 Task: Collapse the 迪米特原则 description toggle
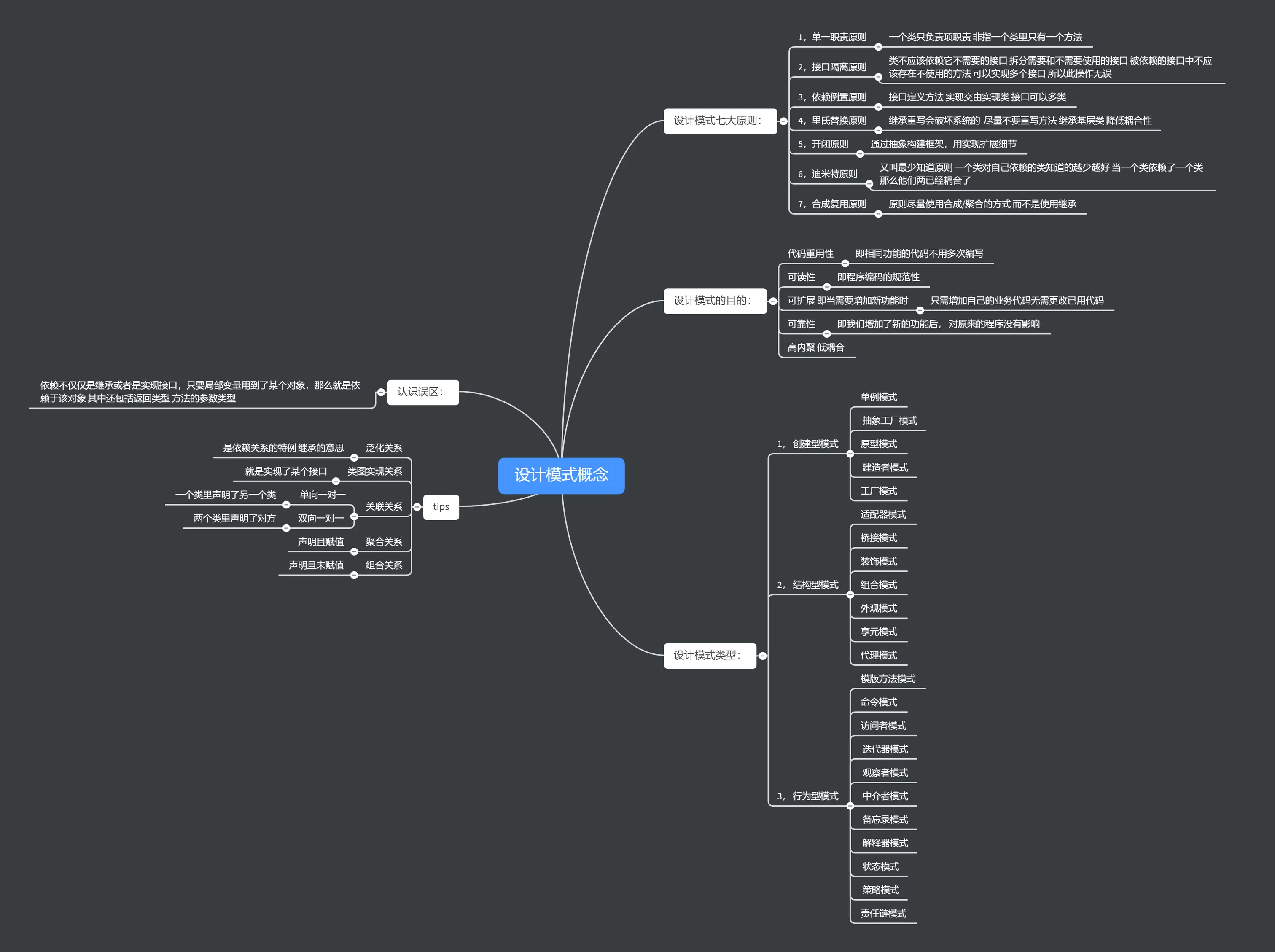(x=869, y=184)
